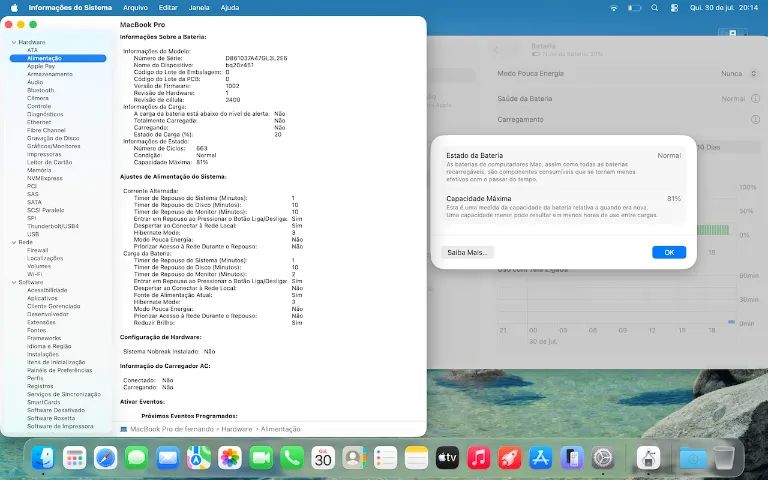
Task: Open Finder from the Dock
Action: [43, 458]
